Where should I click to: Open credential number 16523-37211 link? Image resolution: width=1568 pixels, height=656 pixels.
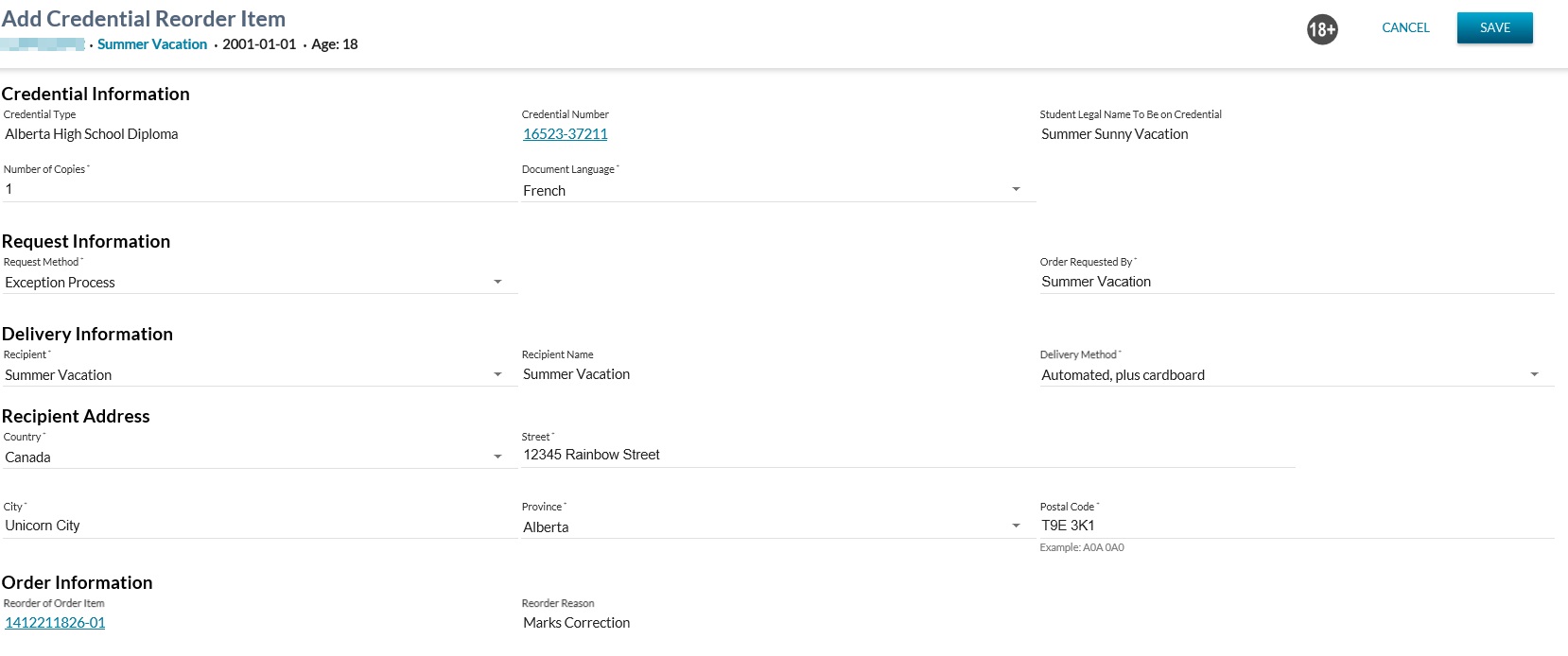(565, 134)
